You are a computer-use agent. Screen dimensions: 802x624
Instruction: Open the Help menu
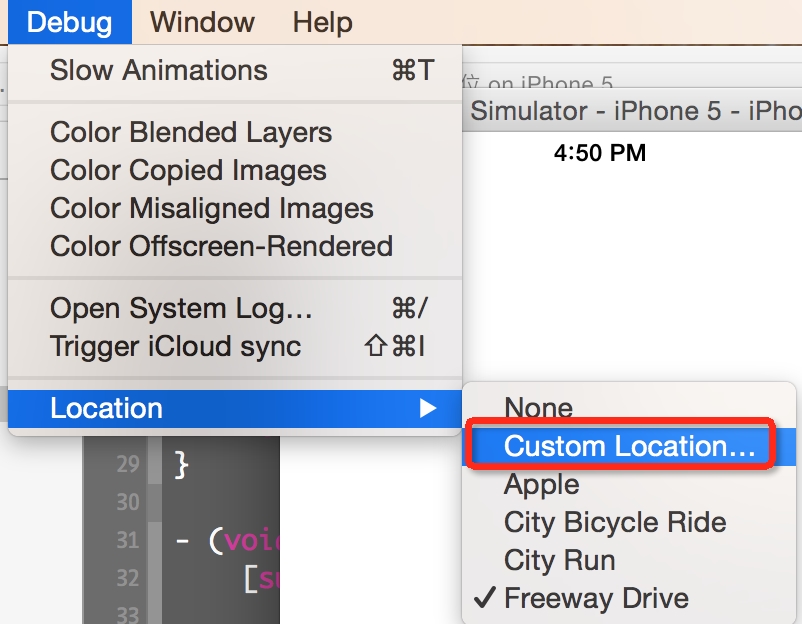coord(322,22)
